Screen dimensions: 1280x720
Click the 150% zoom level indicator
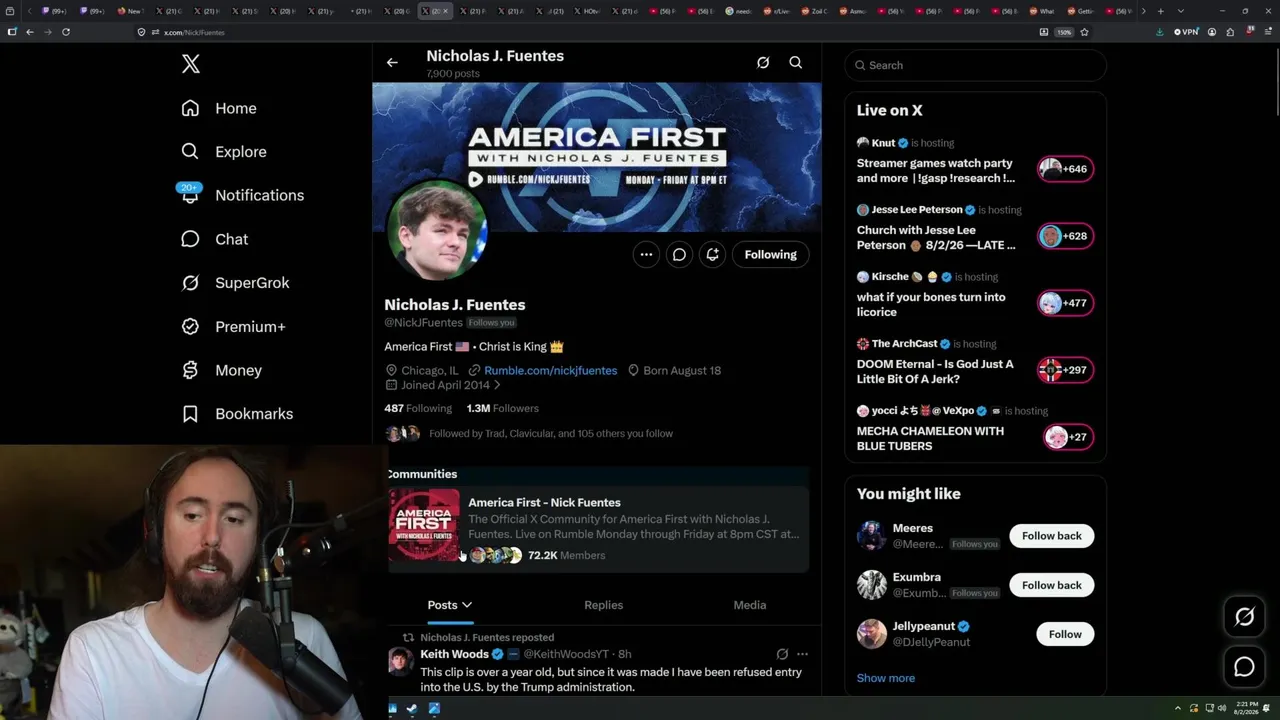pyautogui.click(x=1065, y=32)
